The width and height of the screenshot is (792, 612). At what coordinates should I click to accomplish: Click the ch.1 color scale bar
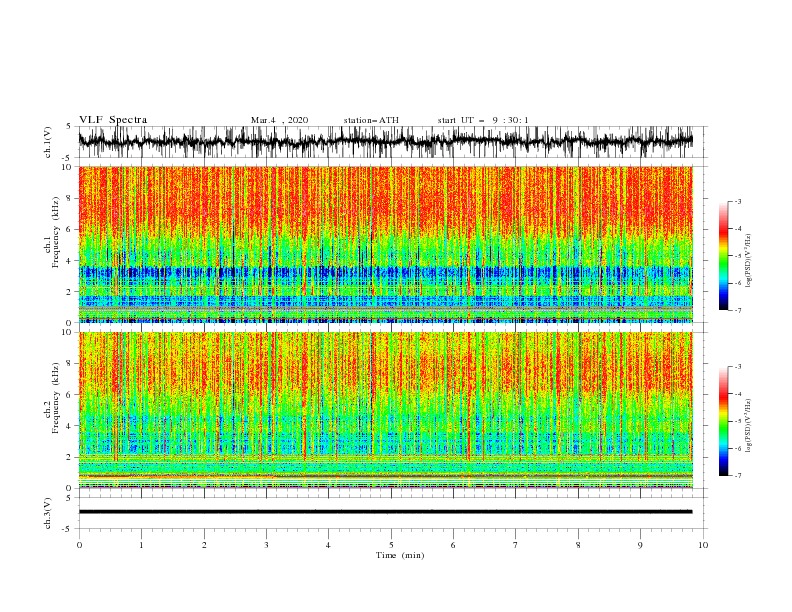pos(723,256)
